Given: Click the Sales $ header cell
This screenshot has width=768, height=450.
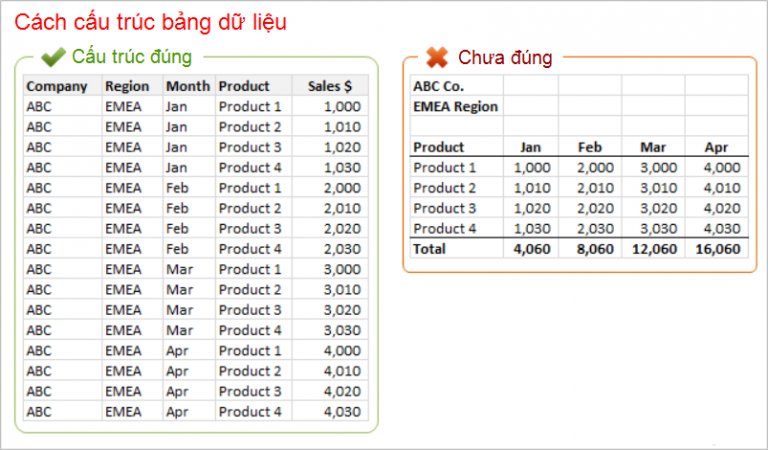Looking at the screenshot, I should 330,86.
